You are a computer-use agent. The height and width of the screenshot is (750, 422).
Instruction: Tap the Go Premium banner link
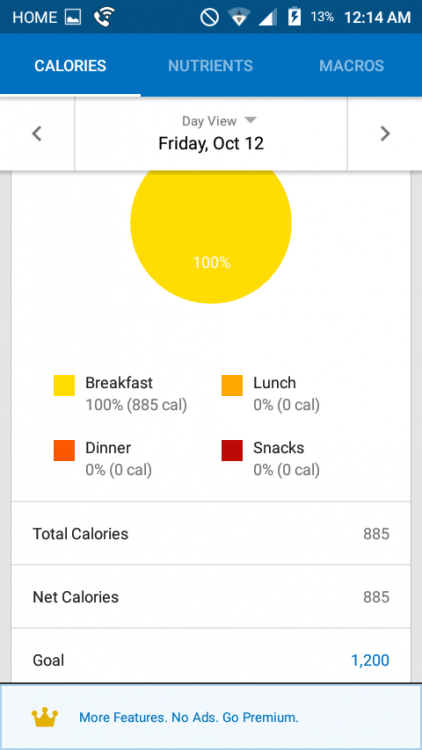[x=189, y=717]
